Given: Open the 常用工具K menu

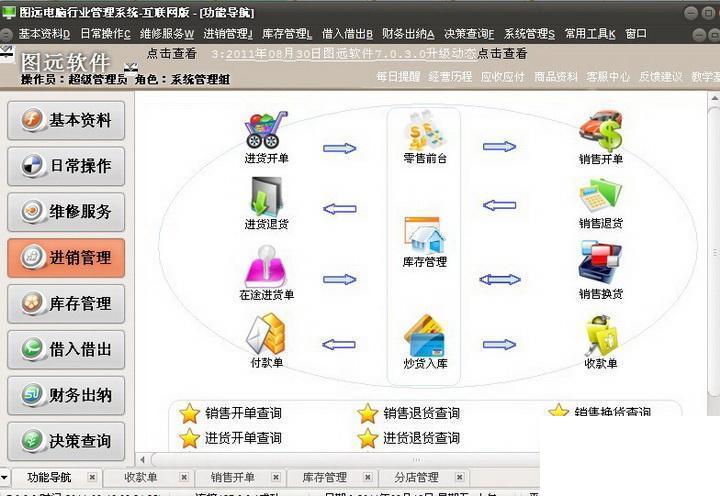Looking at the screenshot, I should coord(590,34).
